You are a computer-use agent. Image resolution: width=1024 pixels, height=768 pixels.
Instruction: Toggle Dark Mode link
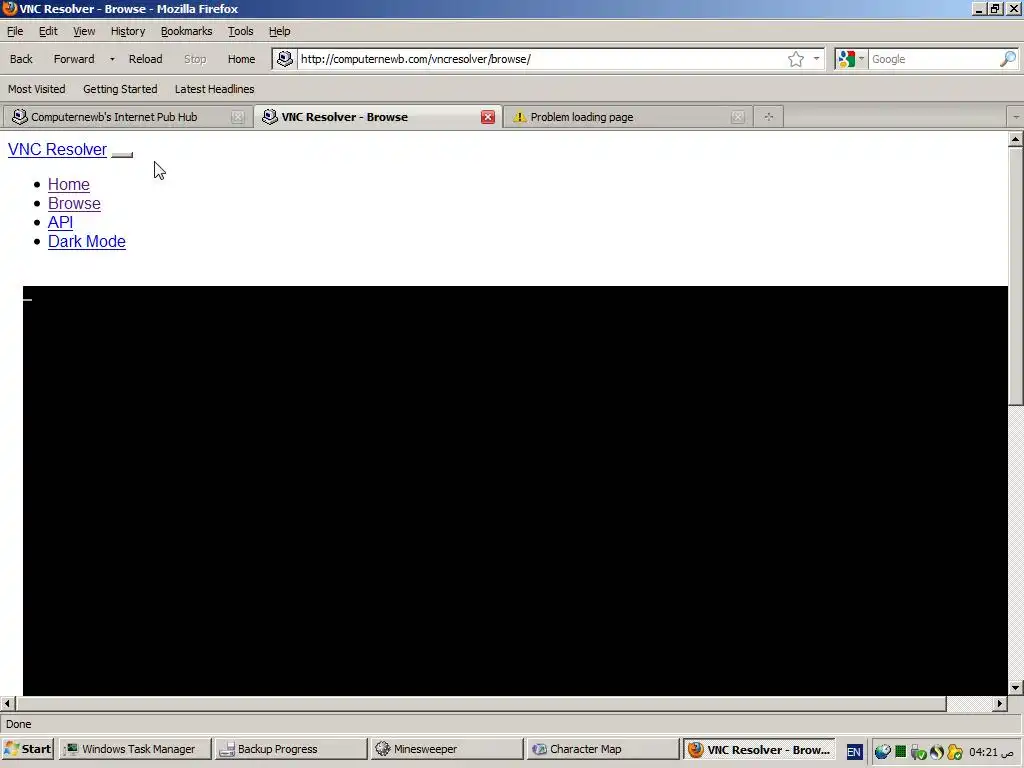click(86, 241)
